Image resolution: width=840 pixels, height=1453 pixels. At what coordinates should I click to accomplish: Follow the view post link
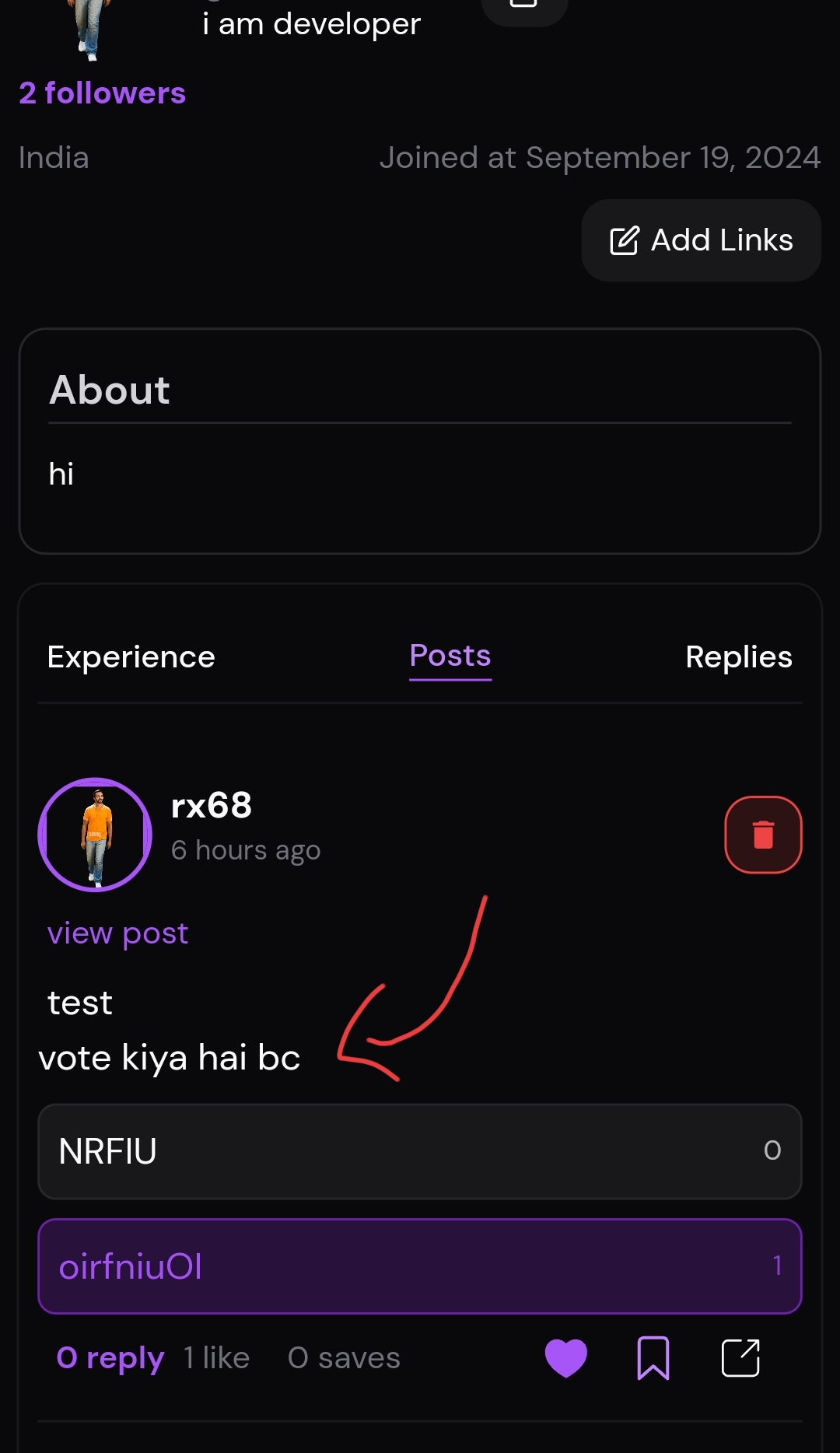coord(117,933)
